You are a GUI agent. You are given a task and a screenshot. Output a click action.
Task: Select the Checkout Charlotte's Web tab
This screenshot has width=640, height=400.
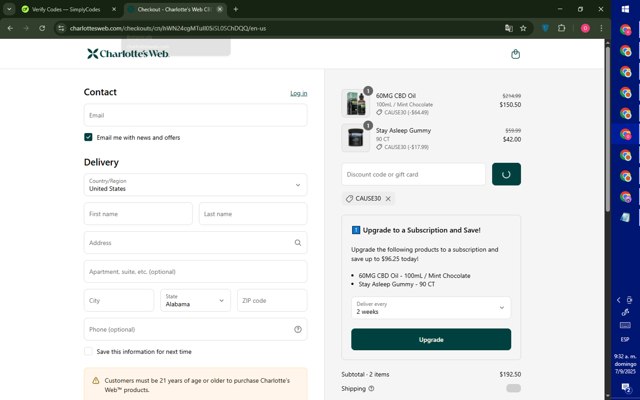click(x=173, y=9)
